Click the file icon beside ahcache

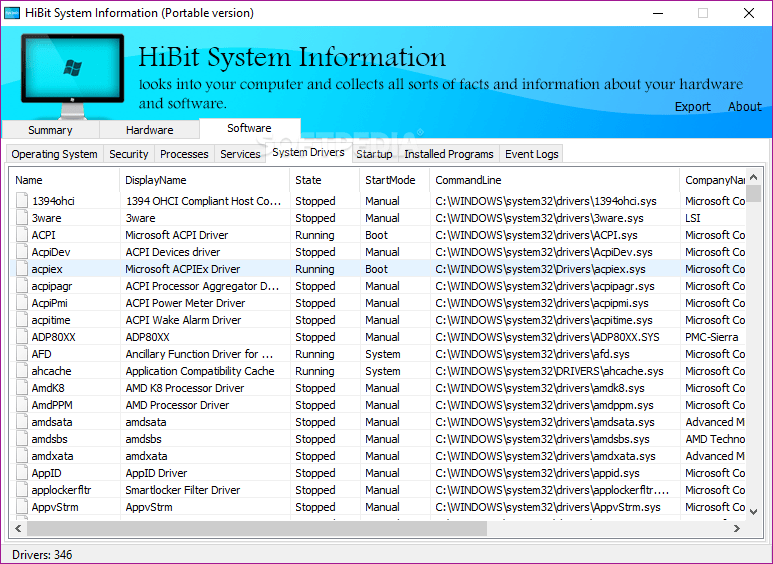click(22, 371)
